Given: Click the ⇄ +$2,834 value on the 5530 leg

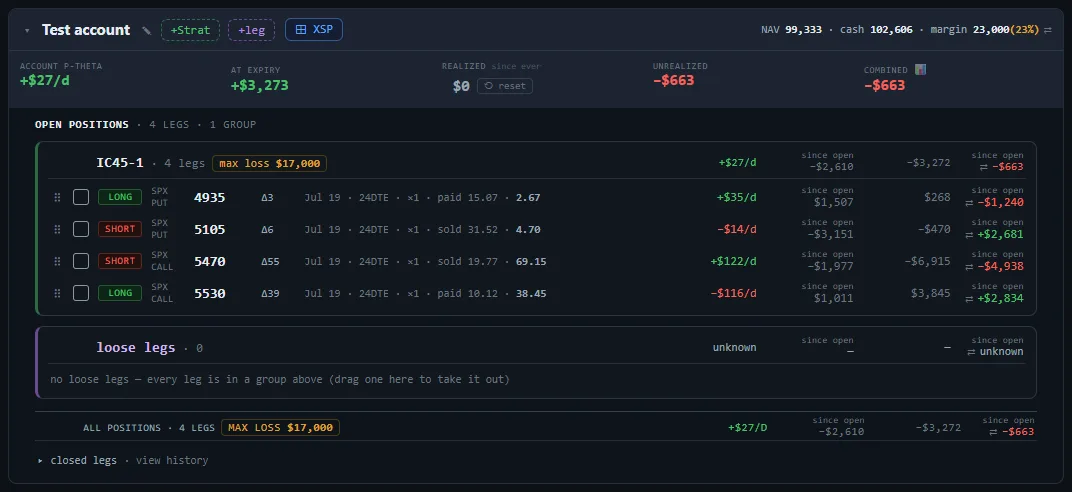Looking at the screenshot, I should 994,298.
